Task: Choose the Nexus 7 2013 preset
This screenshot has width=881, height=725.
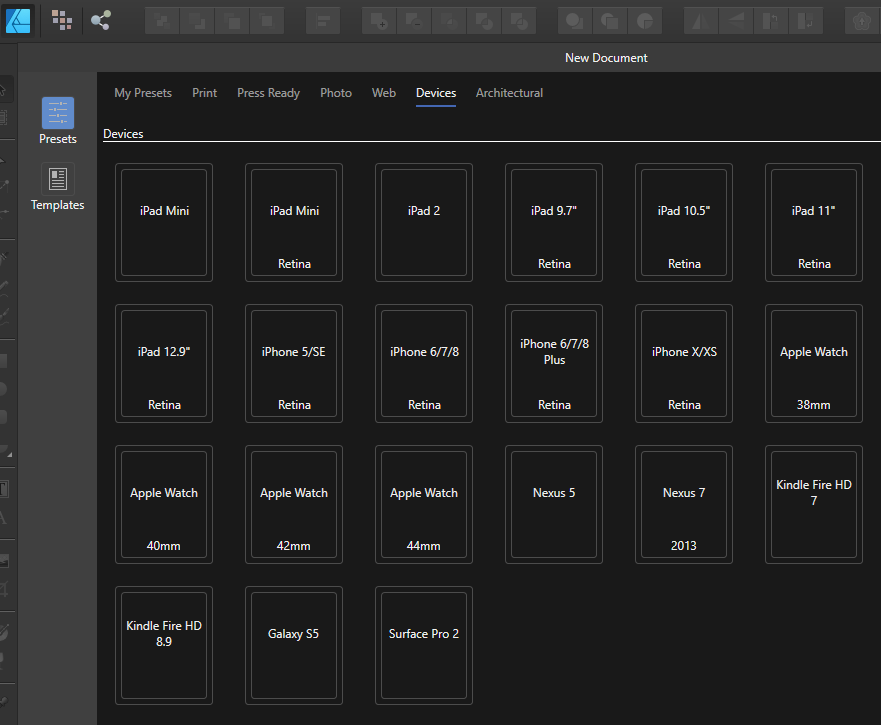Action: tap(684, 505)
